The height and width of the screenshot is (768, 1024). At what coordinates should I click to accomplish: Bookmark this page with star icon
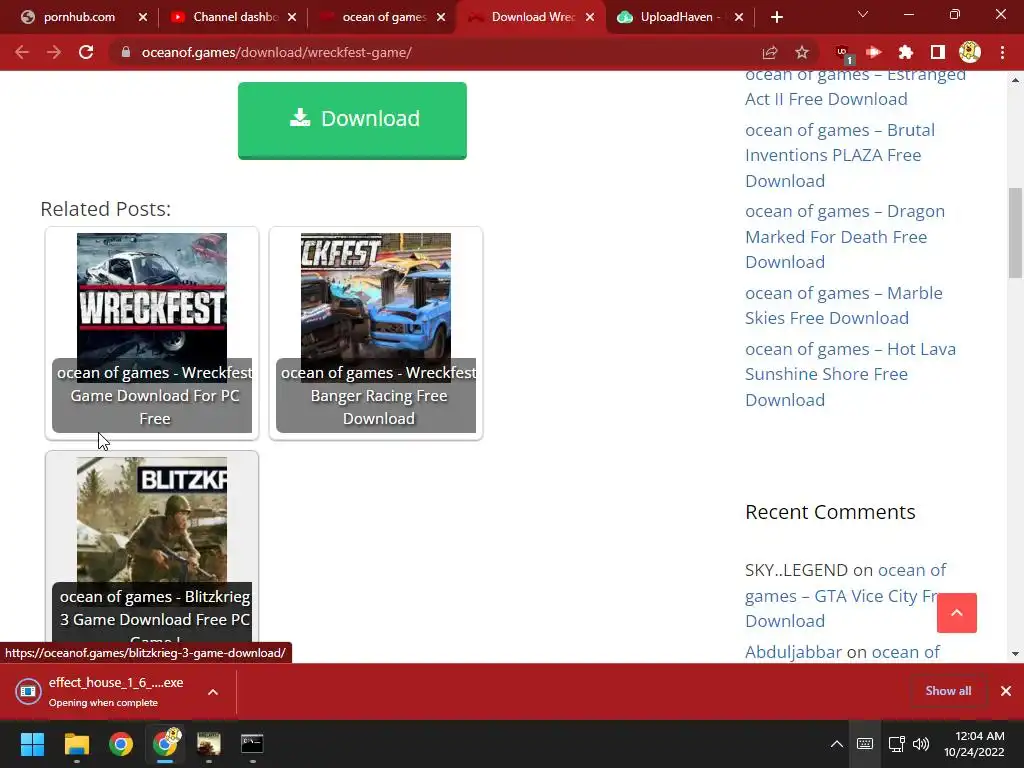[802, 52]
